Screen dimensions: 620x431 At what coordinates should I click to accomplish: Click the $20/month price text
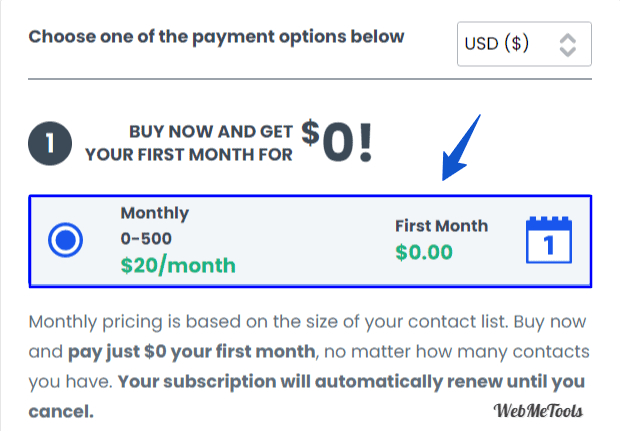tap(178, 265)
